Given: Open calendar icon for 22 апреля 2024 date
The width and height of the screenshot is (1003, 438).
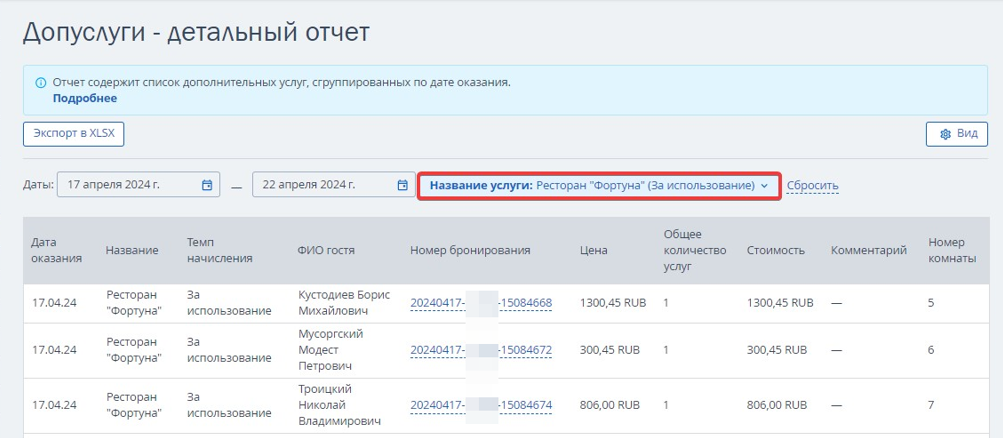Looking at the screenshot, I should (402, 185).
